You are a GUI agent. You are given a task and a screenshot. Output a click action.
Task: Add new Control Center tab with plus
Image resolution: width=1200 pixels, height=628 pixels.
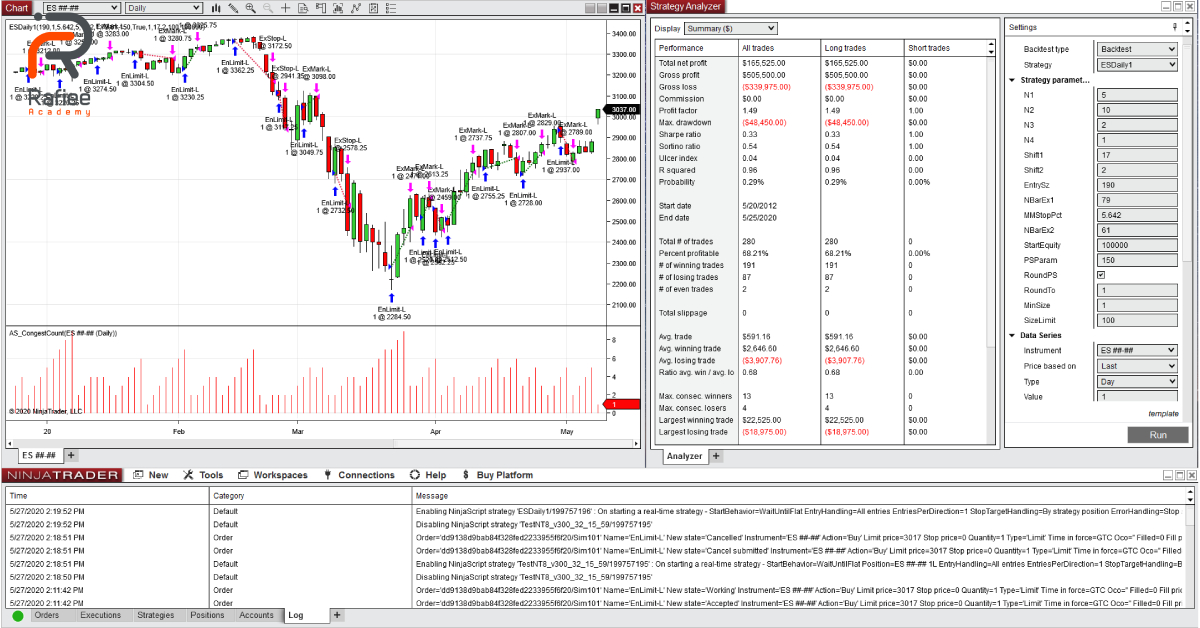point(337,615)
